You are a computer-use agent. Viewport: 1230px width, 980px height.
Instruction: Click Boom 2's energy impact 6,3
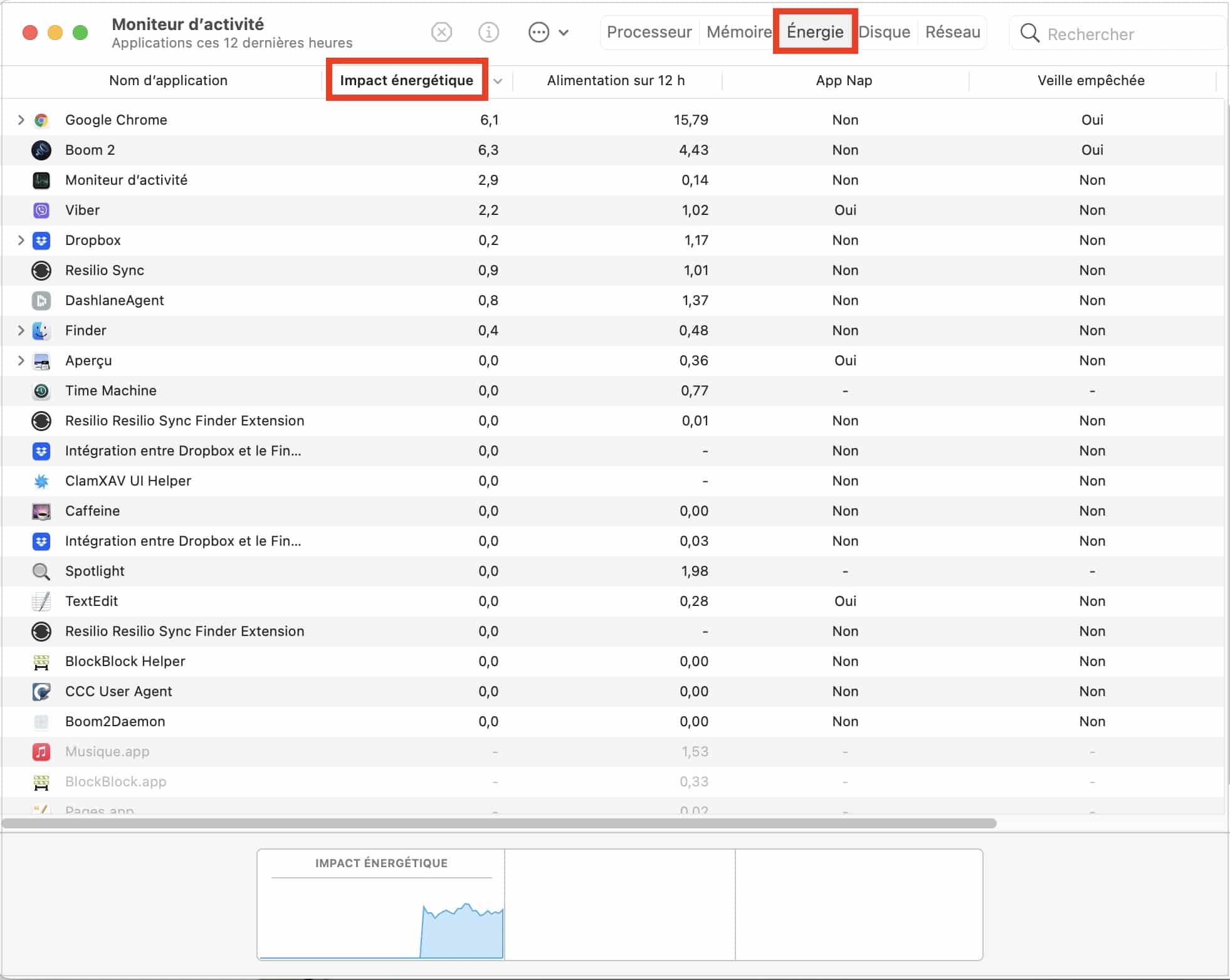click(x=488, y=150)
